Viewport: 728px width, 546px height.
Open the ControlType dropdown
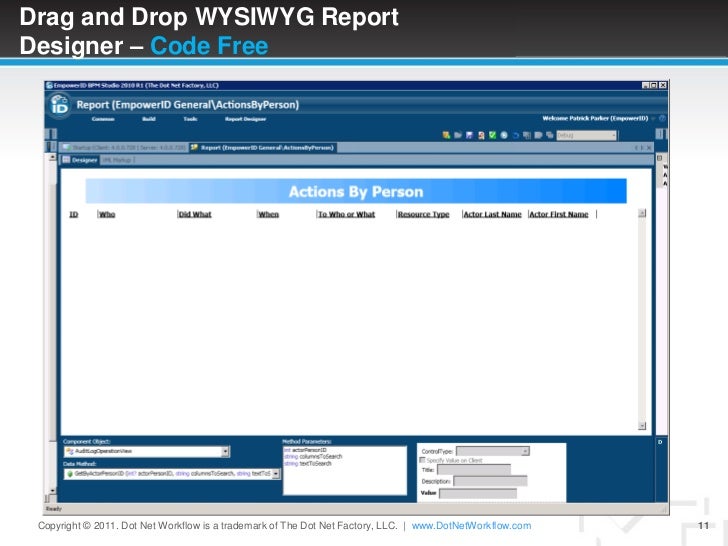(525, 451)
